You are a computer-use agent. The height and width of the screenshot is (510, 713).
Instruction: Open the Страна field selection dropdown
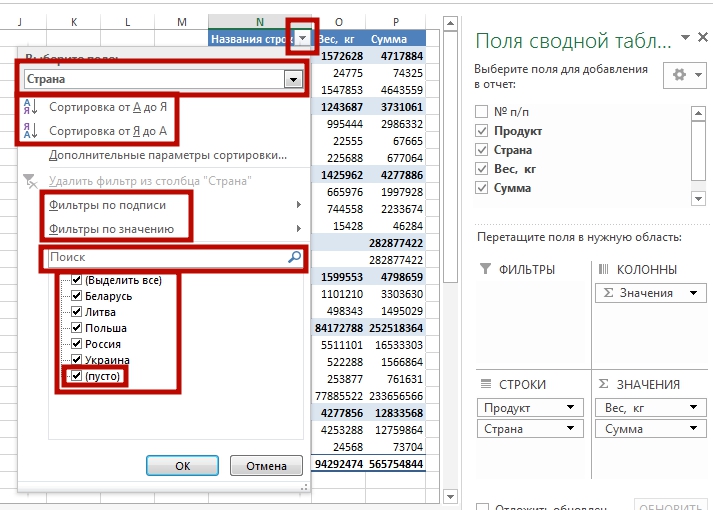point(292,79)
